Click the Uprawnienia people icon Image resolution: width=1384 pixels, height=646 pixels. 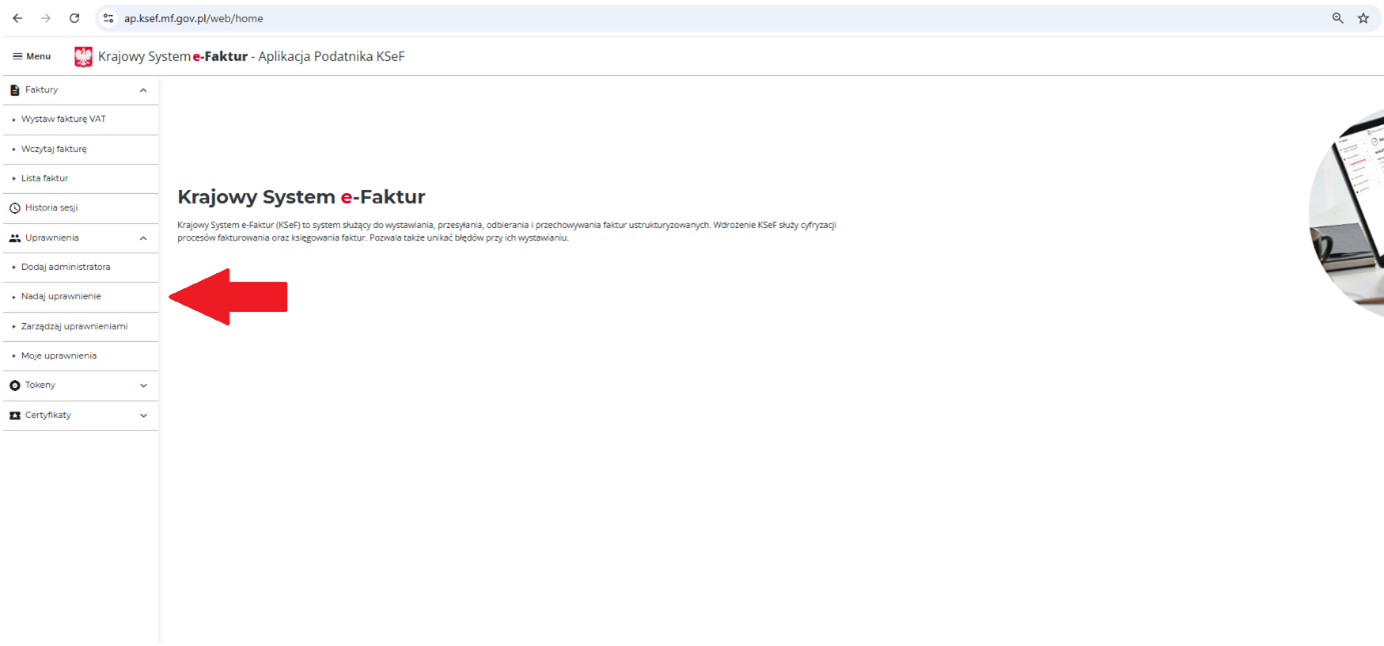(x=15, y=238)
